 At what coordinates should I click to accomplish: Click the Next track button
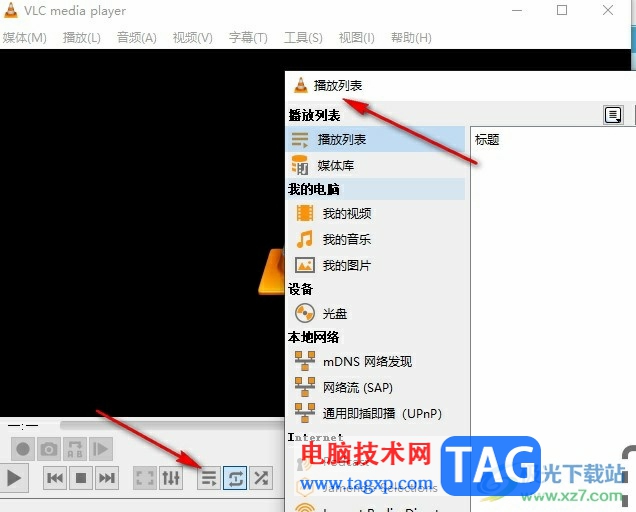click(107, 478)
